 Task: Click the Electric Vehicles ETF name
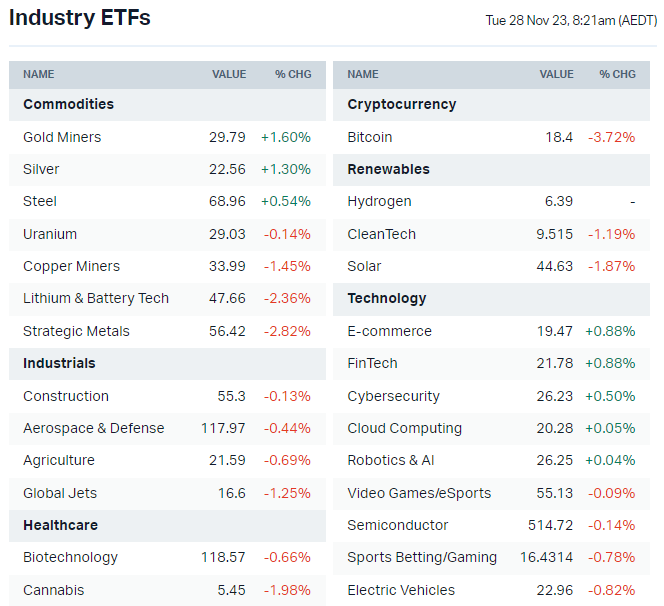tap(401, 590)
